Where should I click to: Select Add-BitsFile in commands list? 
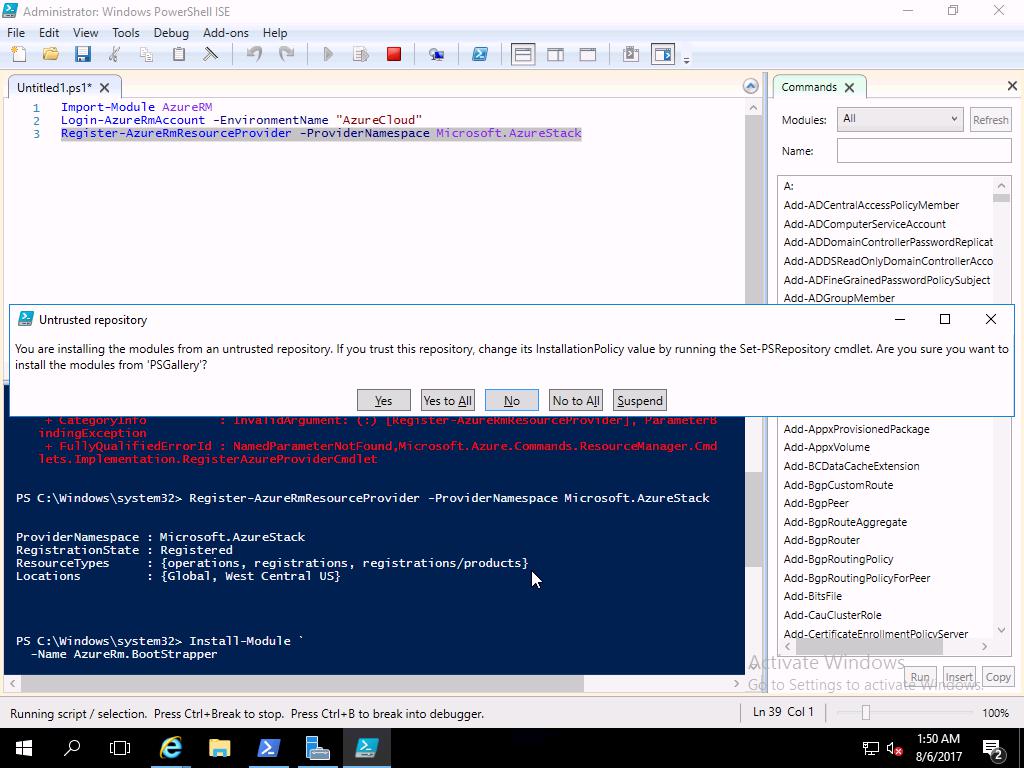[812, 596]
